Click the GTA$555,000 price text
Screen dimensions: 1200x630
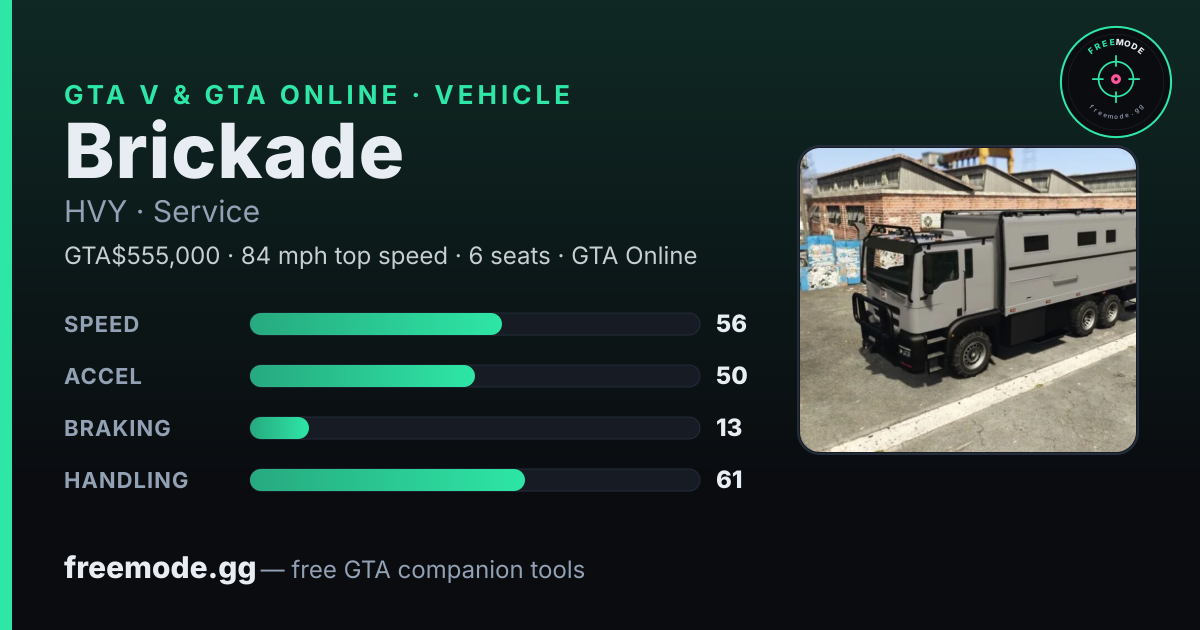click(142, 256)
